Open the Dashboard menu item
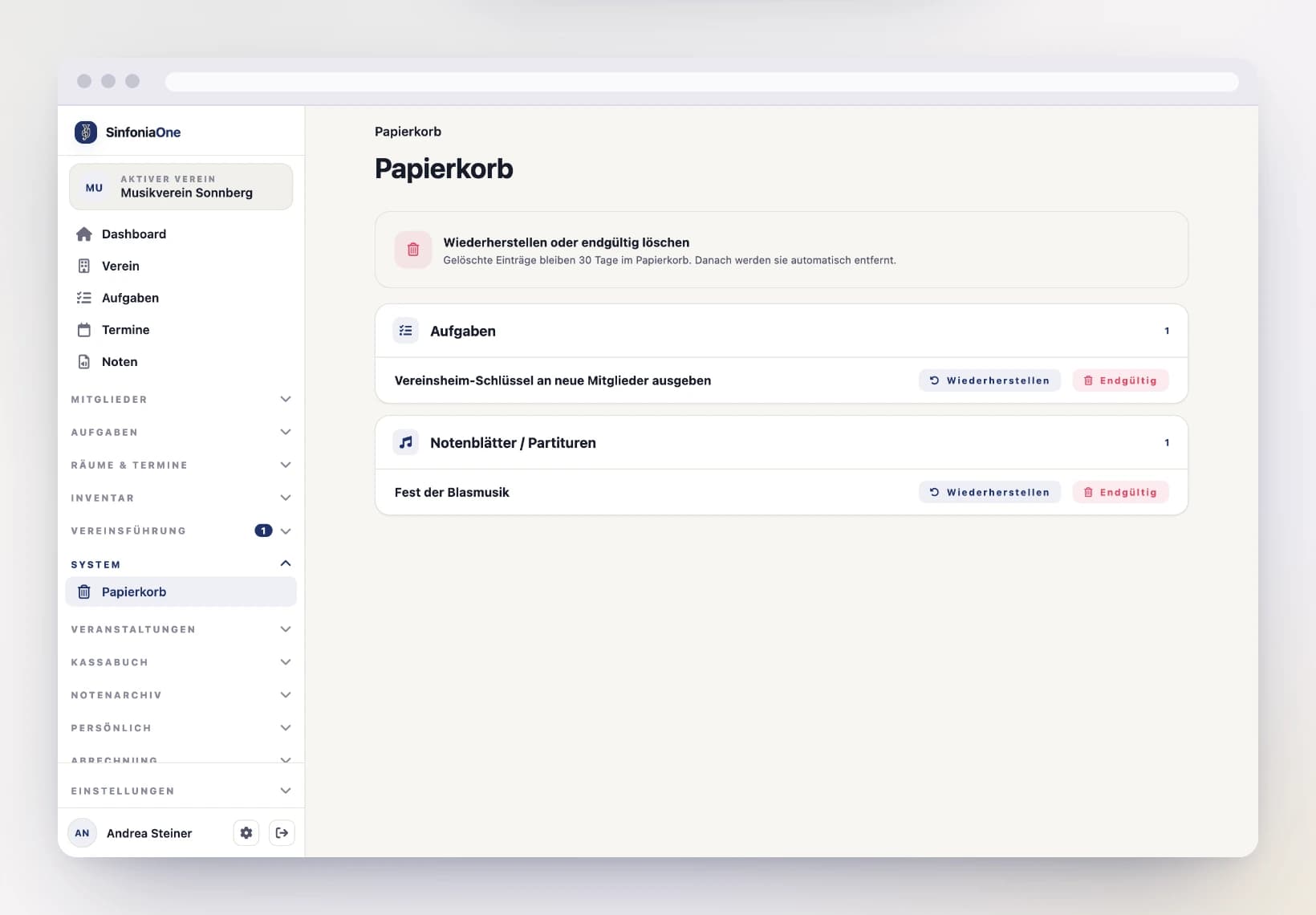Screen dimensions: 1316x915 pos(181,234)
